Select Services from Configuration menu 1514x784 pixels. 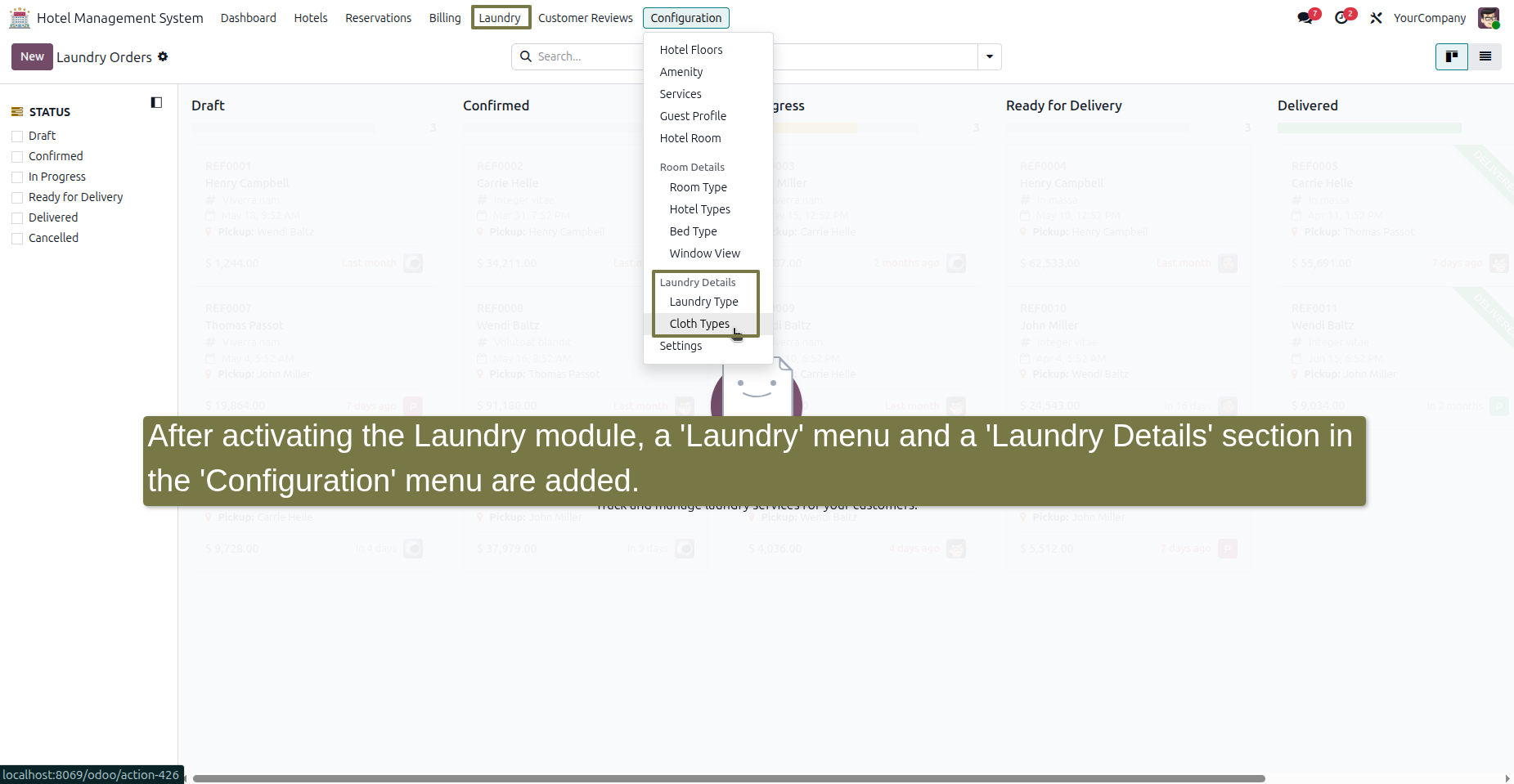pos(708,94)
